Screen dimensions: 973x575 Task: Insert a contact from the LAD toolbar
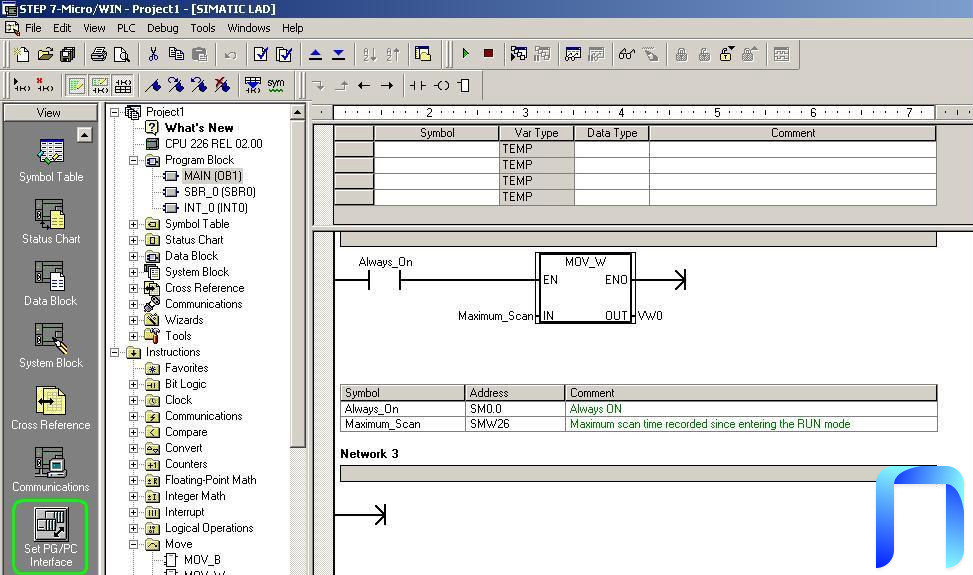coord(418,86)
